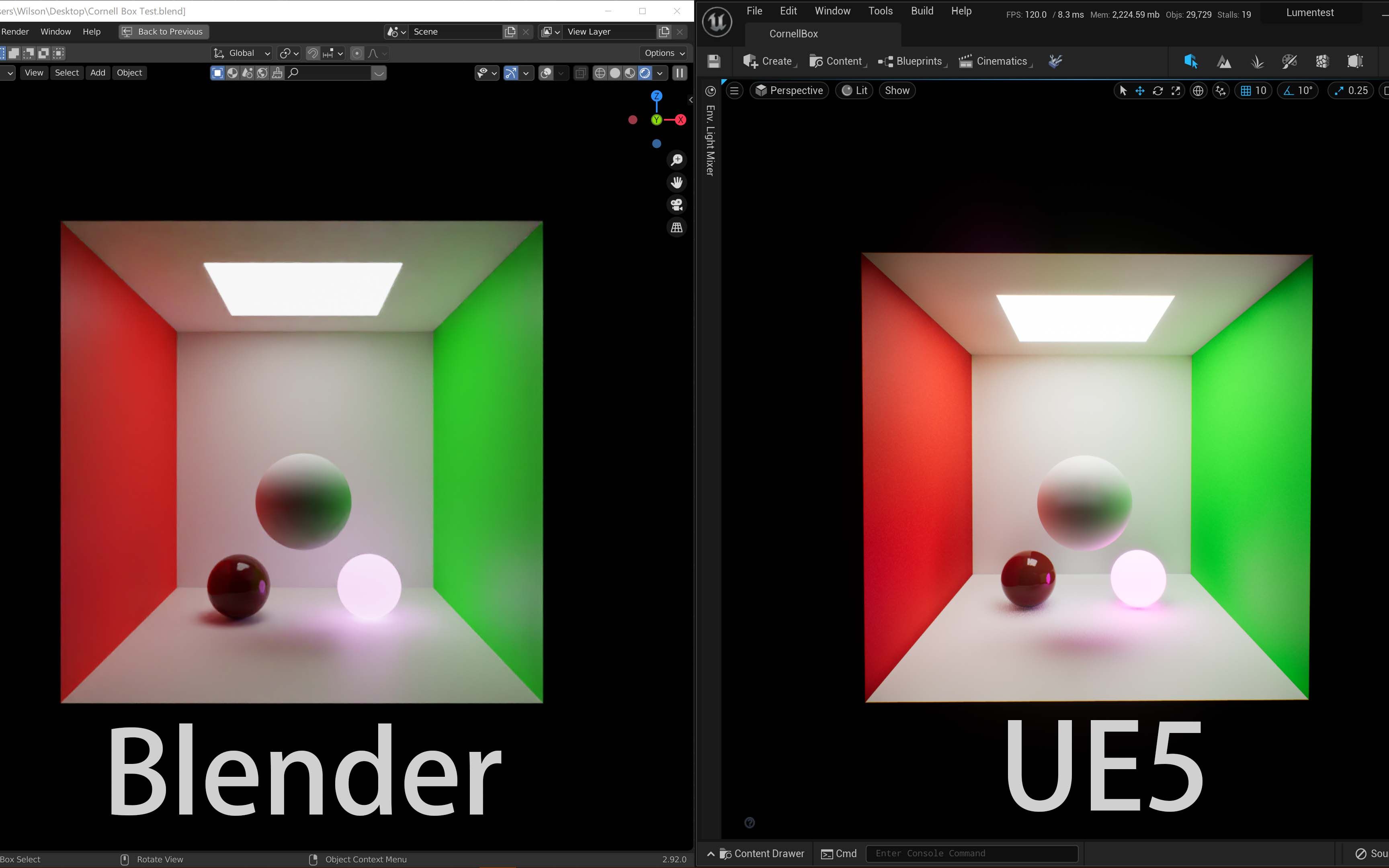Image resolution: width=1389 pixels, height=868 pixels.
Task: Adjust the 0.25 camera speed control
Action: [x=1350, y=90]
